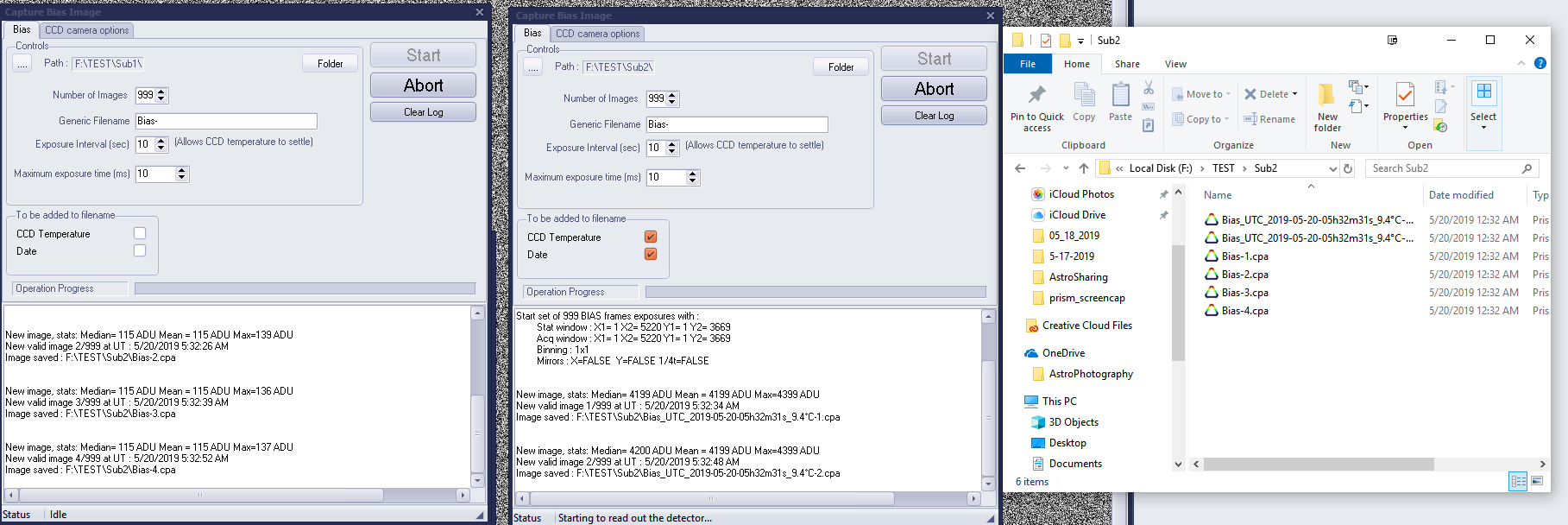Click the Generic Filename field for Sub1

pyautogui.click(x=226, y=121)
